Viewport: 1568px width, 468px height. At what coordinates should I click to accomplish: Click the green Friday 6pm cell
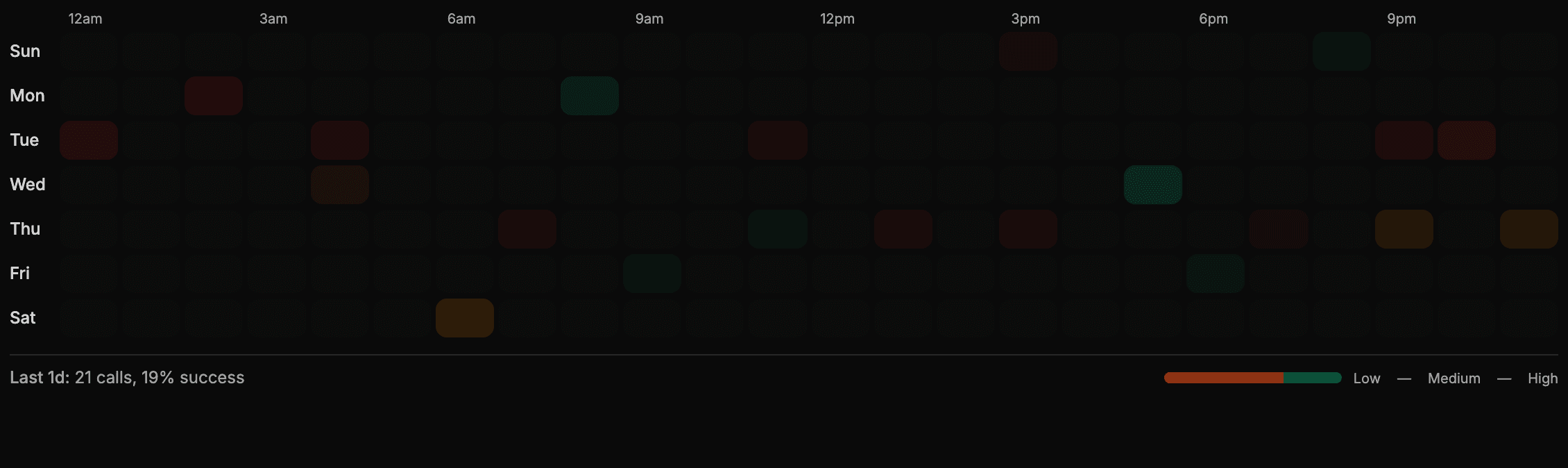click(1216, 274)
